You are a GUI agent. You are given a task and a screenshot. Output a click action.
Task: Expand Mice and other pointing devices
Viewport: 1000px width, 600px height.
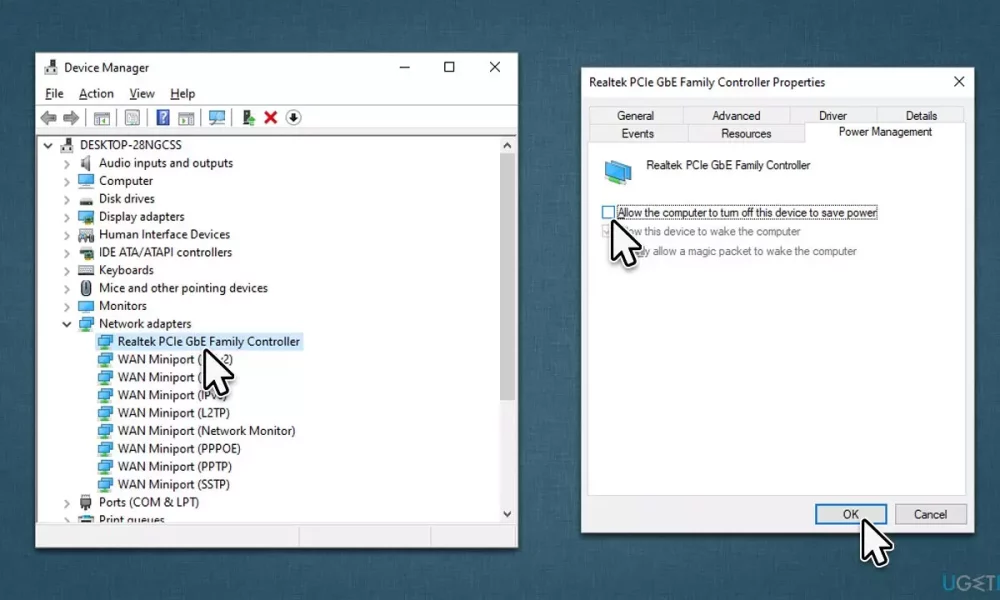[66, 289]
